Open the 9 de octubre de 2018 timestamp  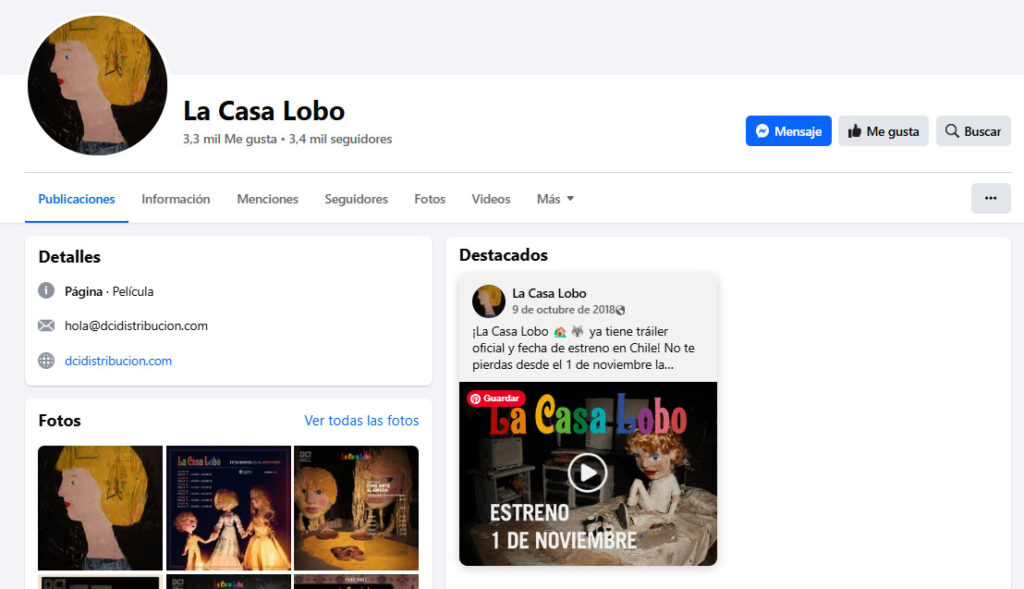pyautogui.click(x=564, y=310)
